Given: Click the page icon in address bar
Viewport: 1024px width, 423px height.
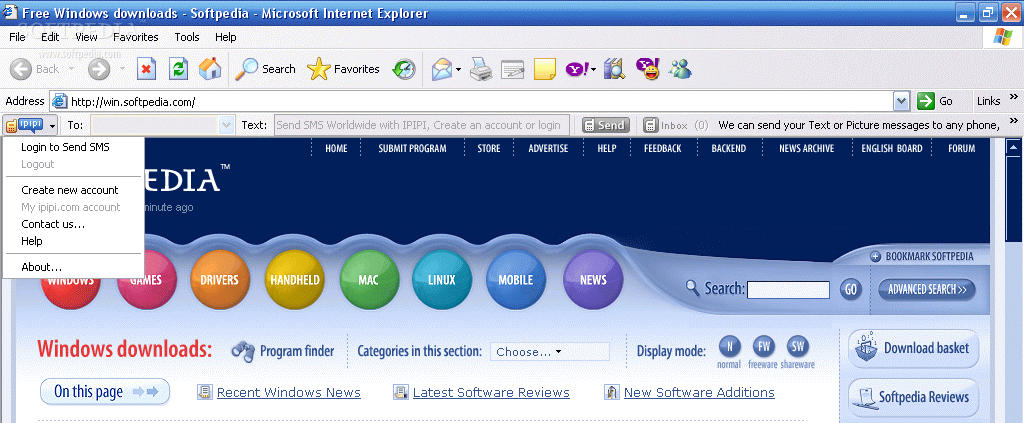Looking at the screenshot, I should tap(60, 101).
